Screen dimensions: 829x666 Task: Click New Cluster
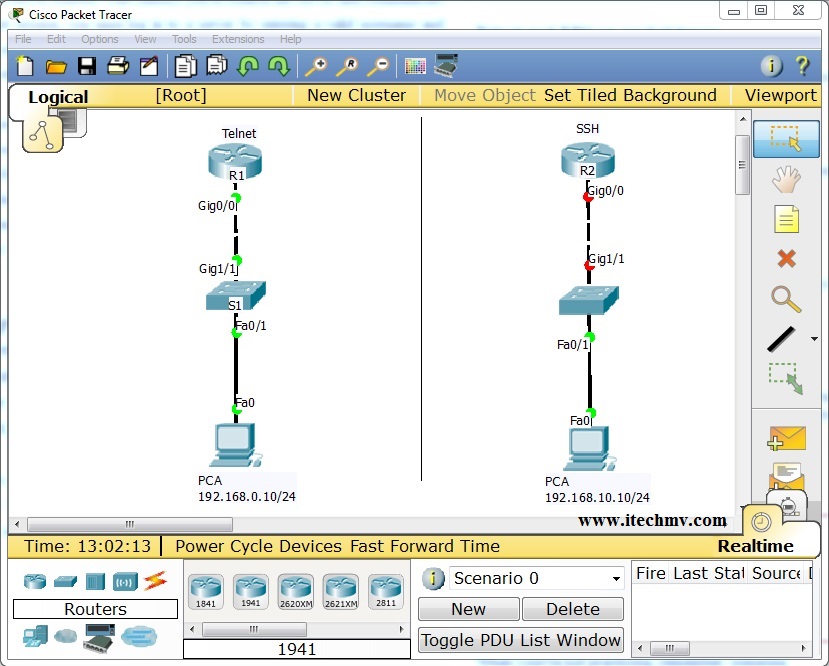point(357,95)
